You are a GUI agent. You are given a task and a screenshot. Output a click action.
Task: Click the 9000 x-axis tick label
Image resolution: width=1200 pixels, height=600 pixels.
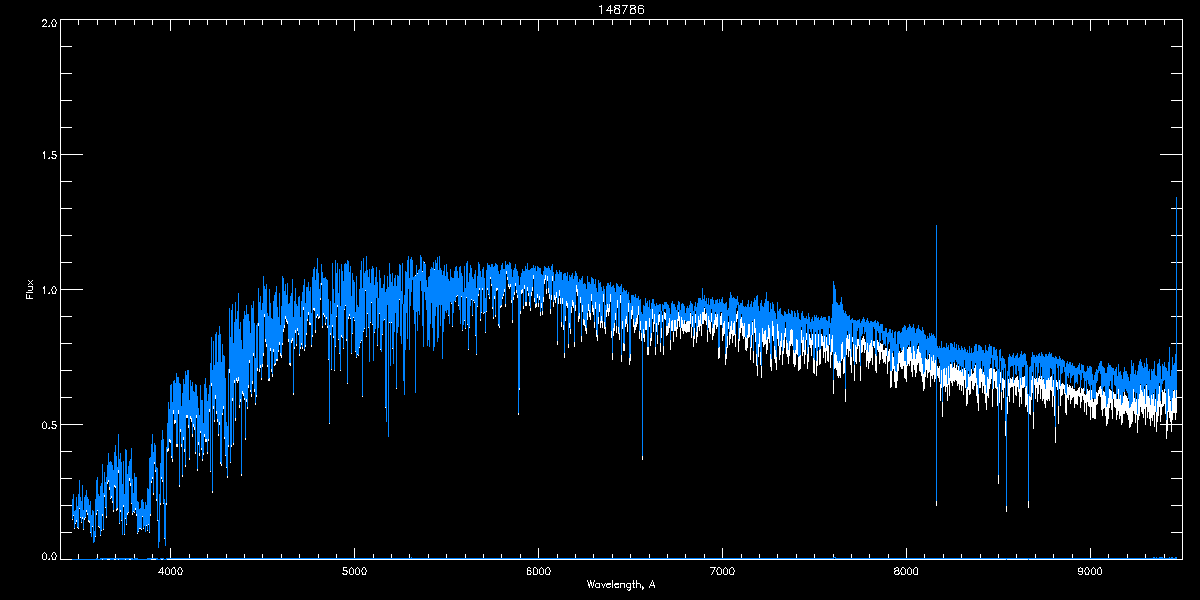(x=1089, y=572)
